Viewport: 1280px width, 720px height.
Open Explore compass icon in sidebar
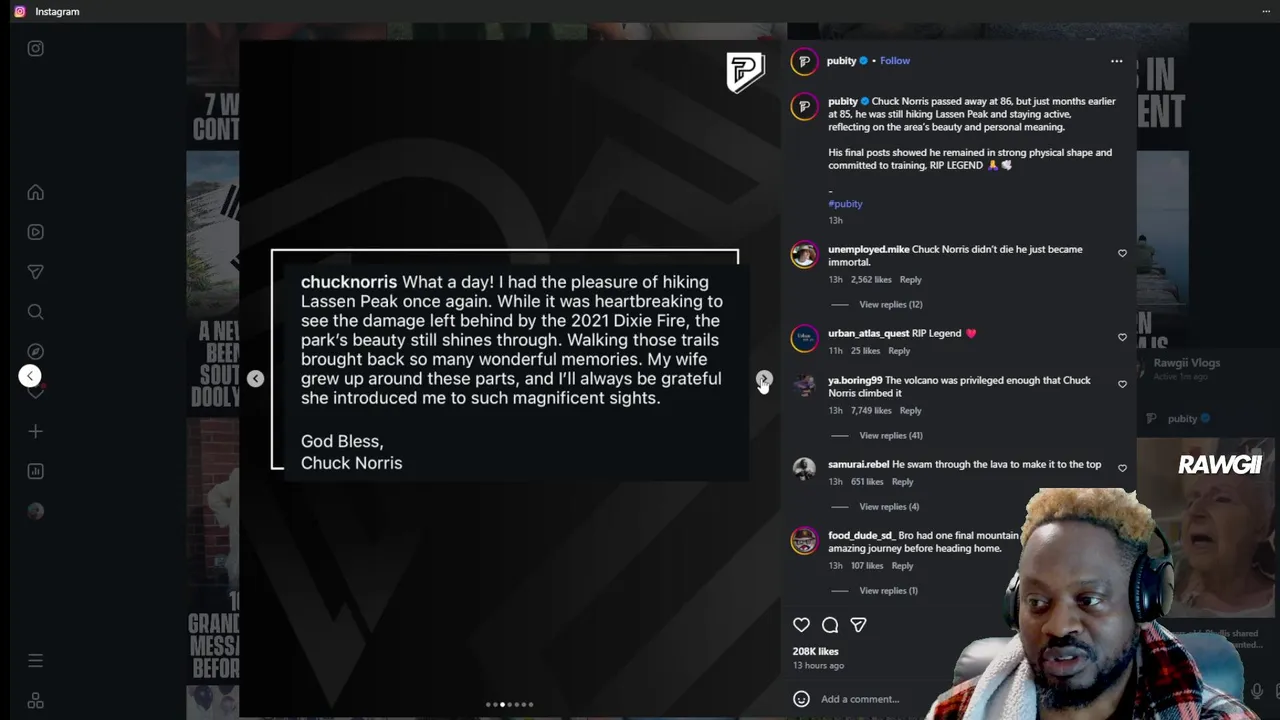point(35,352)
